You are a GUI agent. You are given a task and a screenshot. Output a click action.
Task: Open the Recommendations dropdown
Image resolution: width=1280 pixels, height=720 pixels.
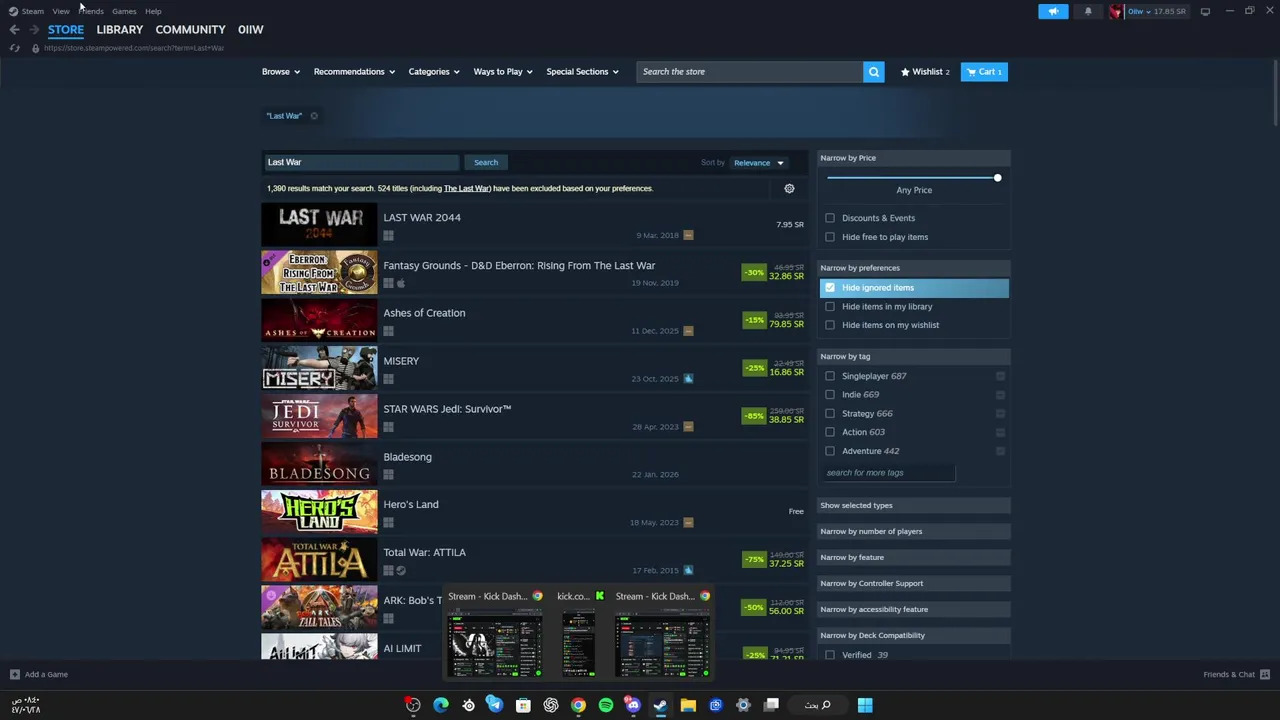coord(354,72)
